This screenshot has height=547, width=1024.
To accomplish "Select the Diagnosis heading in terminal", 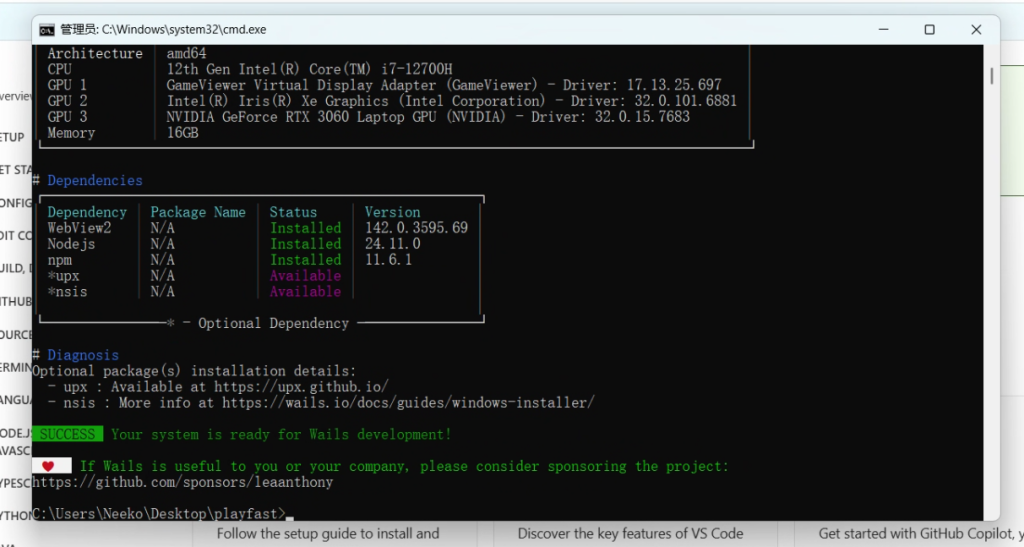I will click(82, 355).
